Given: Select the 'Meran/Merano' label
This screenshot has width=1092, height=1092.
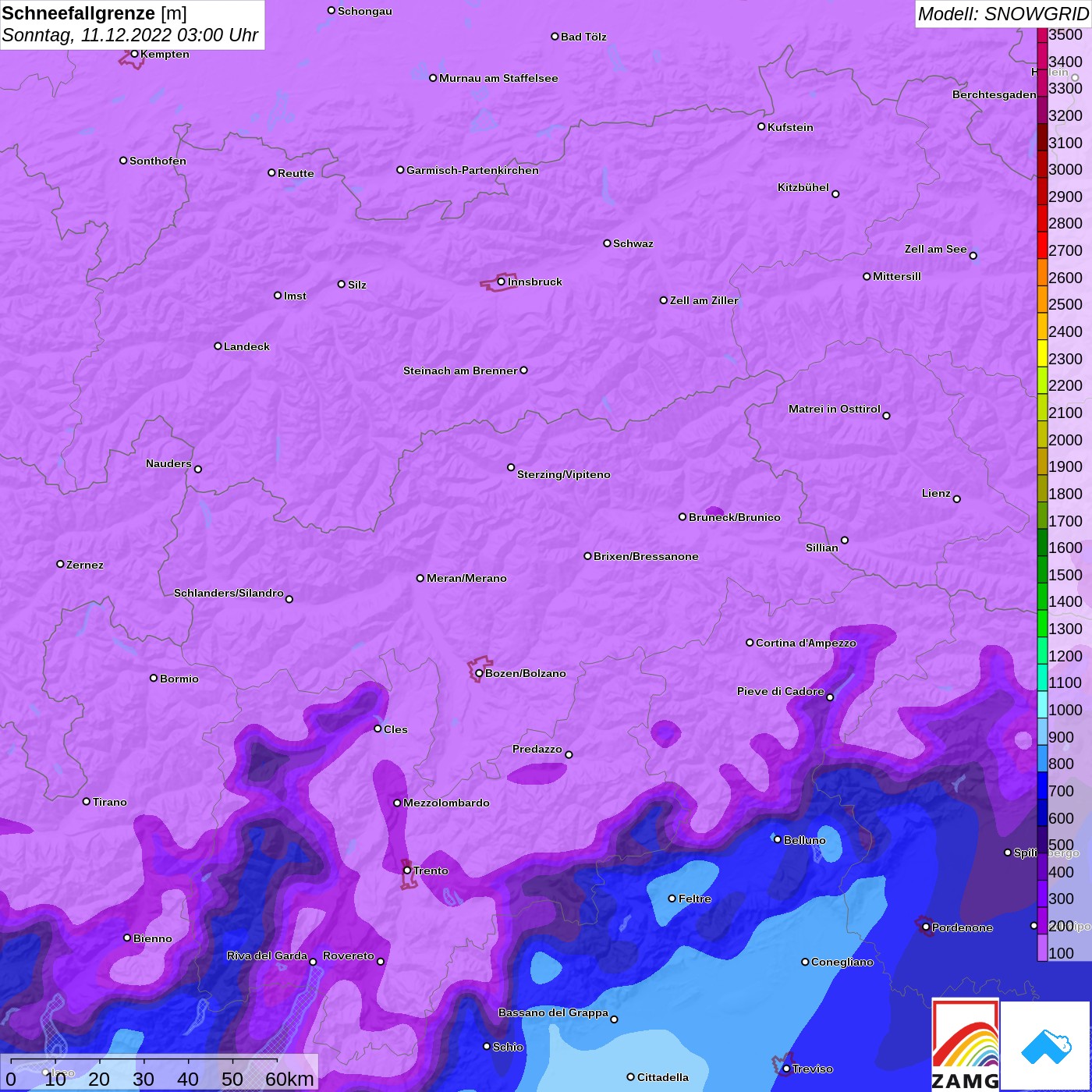Looking at the screenshot, I should [x=466, y=578].
